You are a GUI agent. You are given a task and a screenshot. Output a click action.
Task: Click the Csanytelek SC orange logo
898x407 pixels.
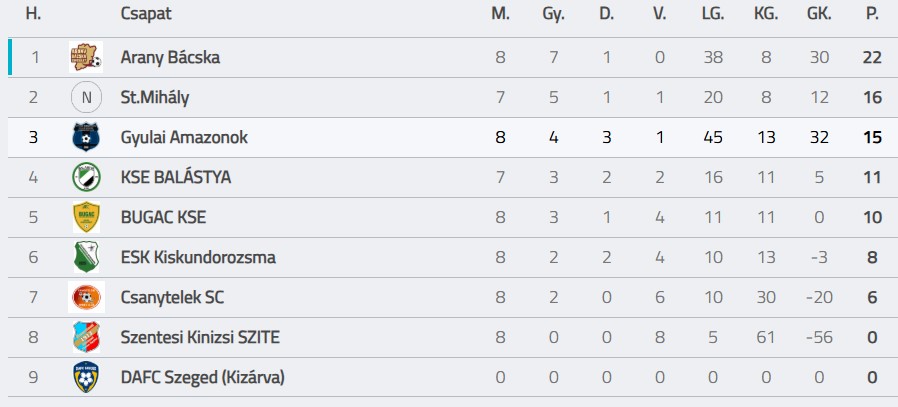(86, 297)
